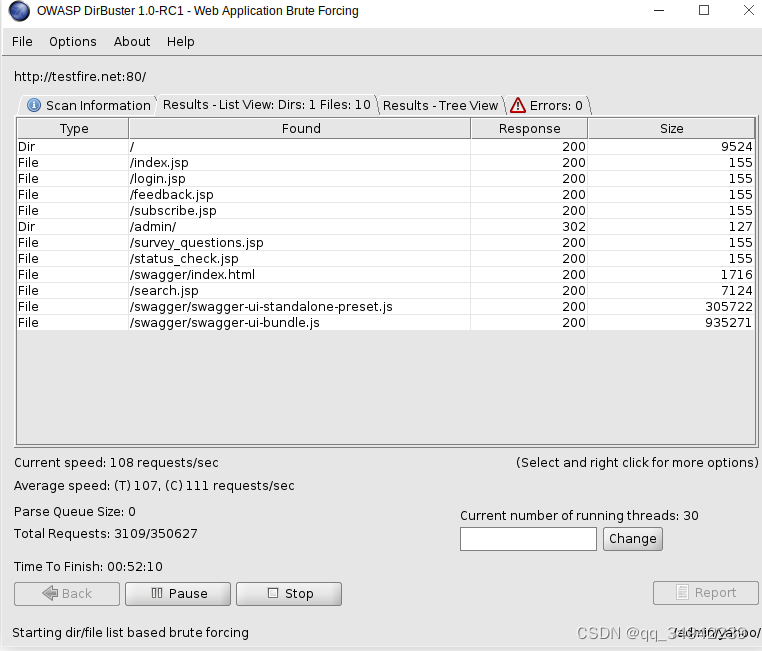Click the Total Requests 3109/350627 text
Image resolution: width=762 pixels, height=651 pixels.
coord(105,534)
